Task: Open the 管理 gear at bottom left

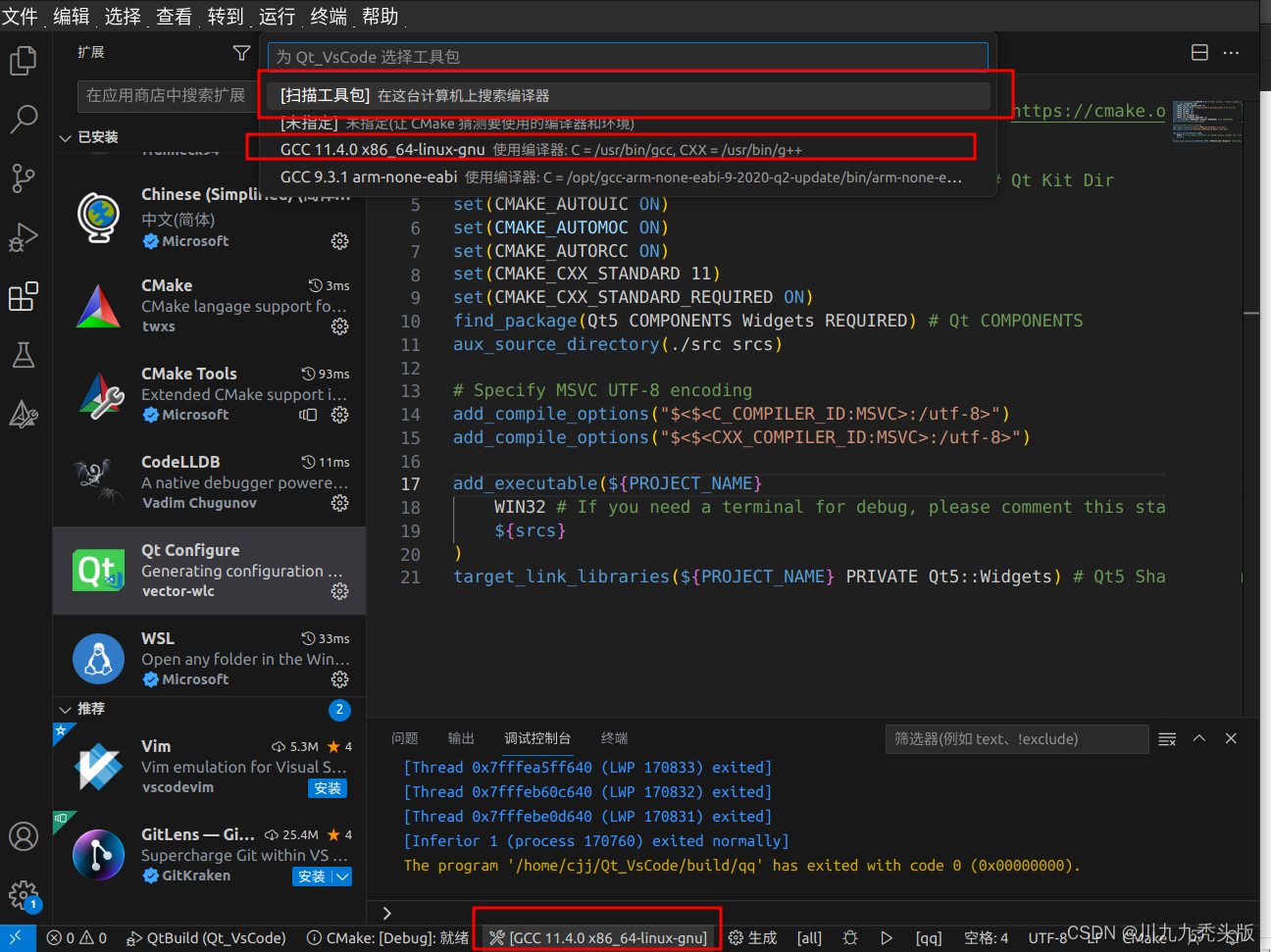Action: click(24, 895)
